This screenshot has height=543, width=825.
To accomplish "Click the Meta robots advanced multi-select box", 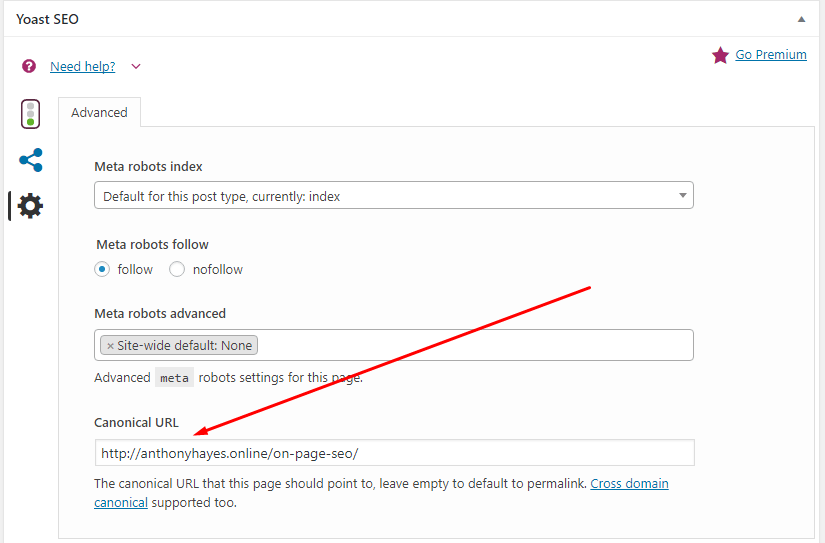I will point(394,345).
